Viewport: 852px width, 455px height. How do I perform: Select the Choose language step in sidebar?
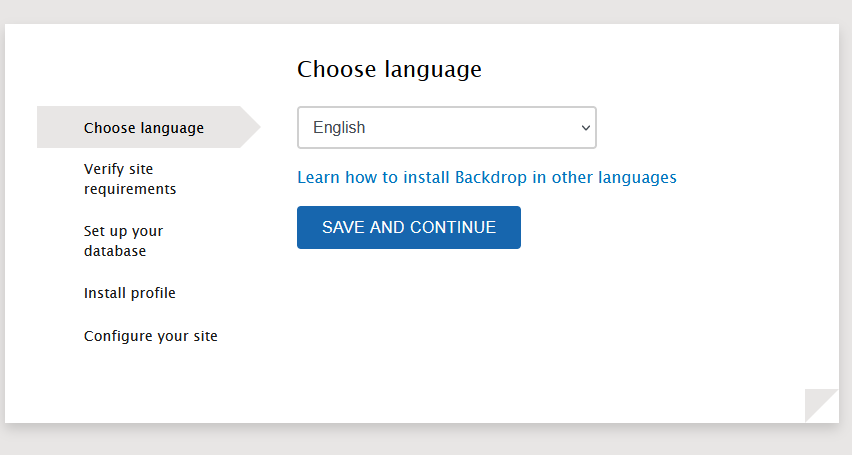pos(144,128)
